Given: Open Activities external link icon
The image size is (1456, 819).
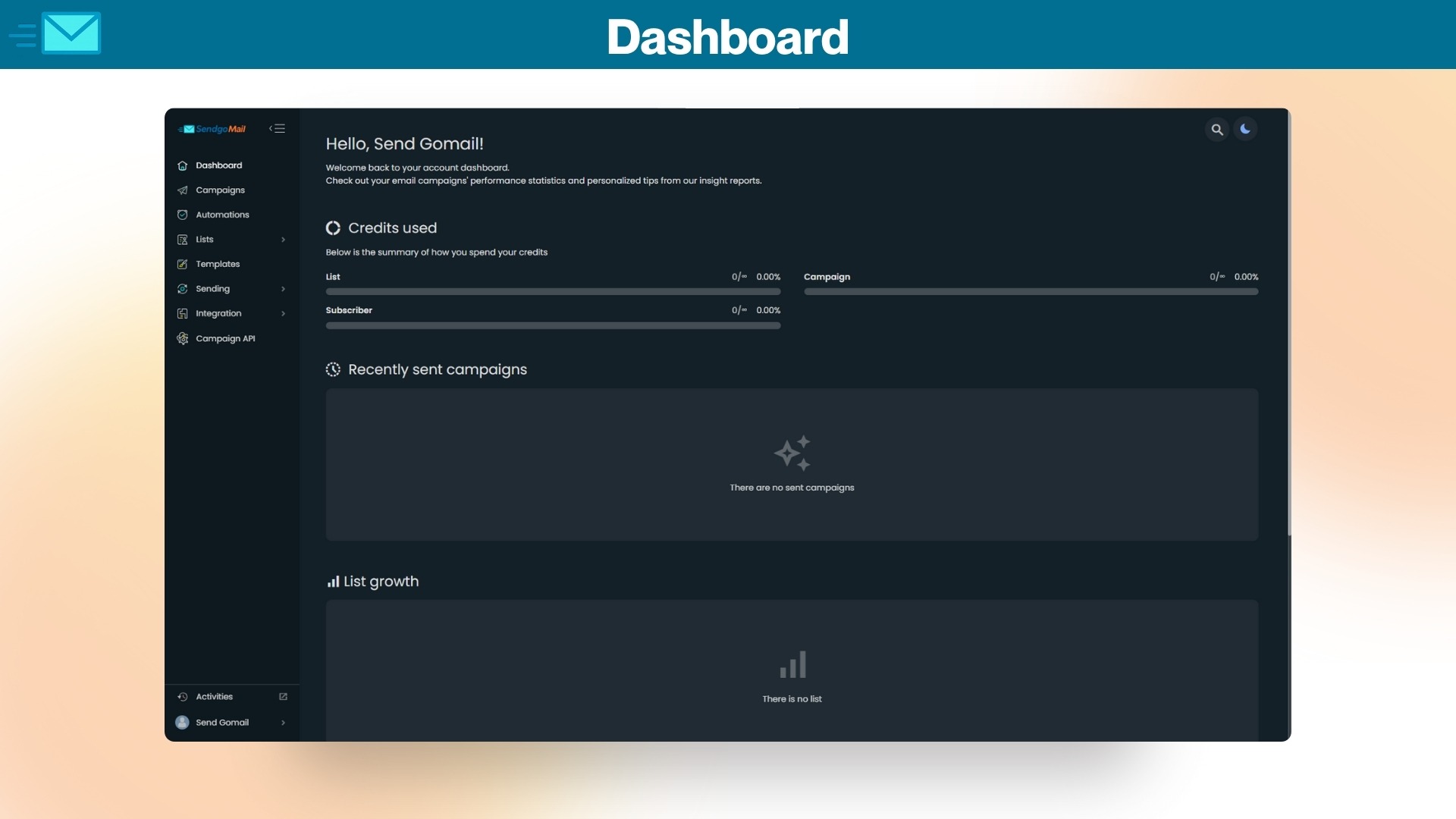Looking at the screenshot, I should tap(283, 697).
